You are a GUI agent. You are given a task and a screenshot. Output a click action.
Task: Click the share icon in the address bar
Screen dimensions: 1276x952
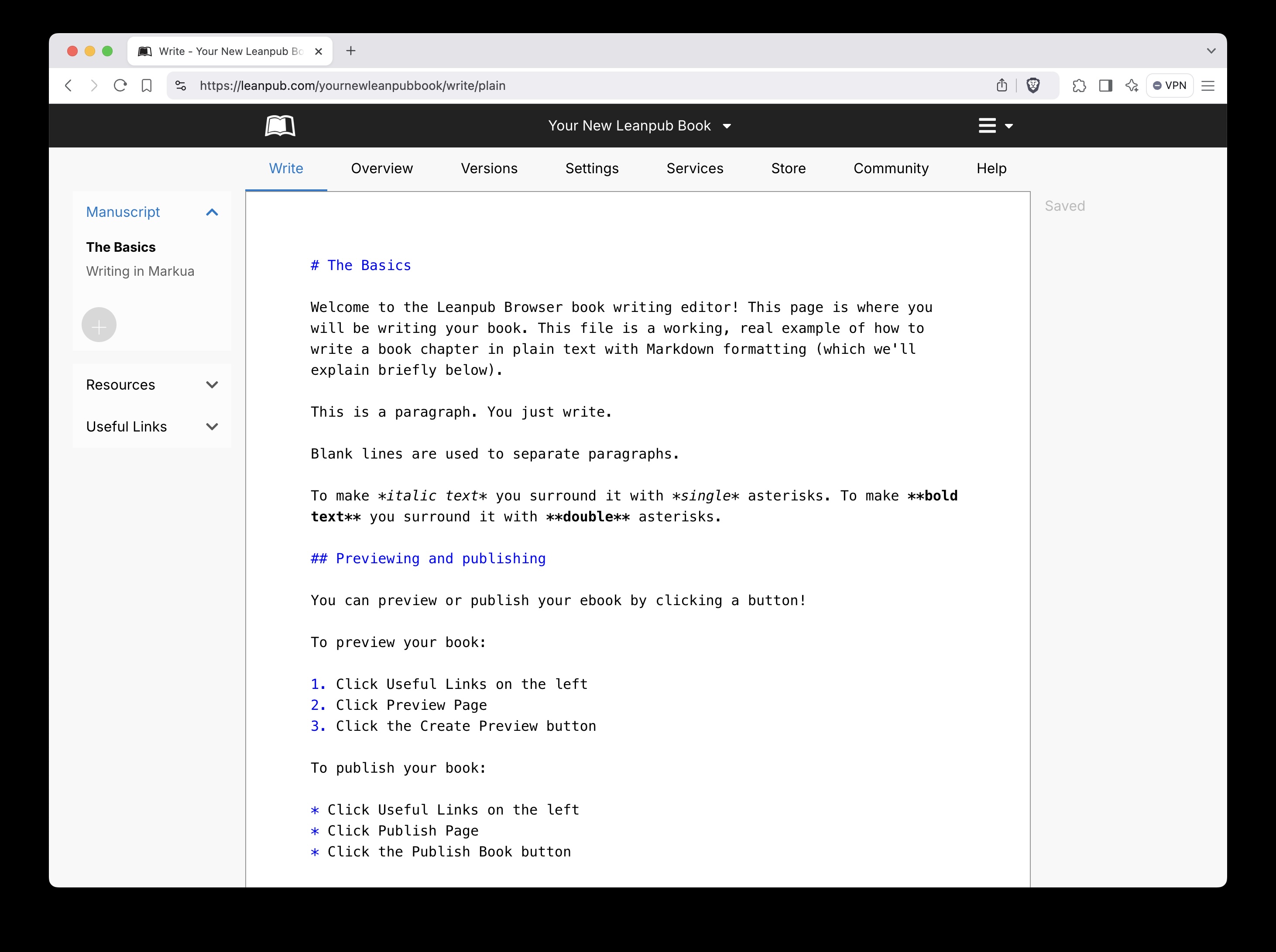(1002, 86)
